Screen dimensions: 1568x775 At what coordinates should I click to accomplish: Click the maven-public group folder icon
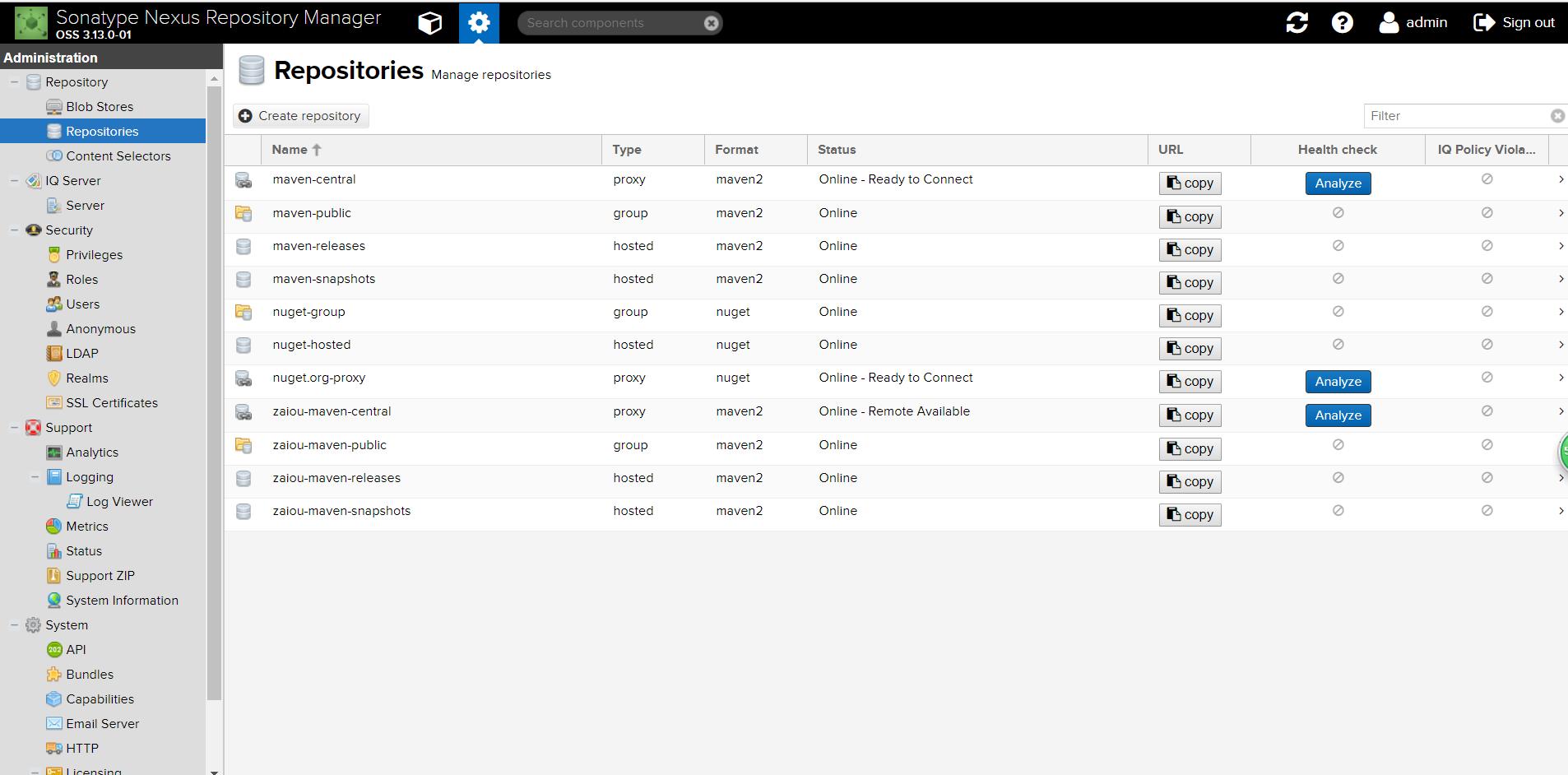click(244, 213)
